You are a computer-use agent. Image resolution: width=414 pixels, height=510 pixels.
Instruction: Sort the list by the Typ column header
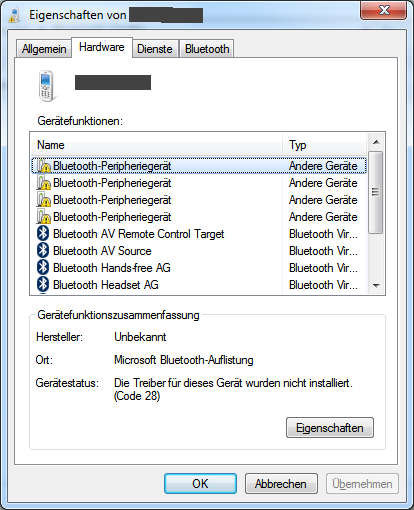point(325,145)
